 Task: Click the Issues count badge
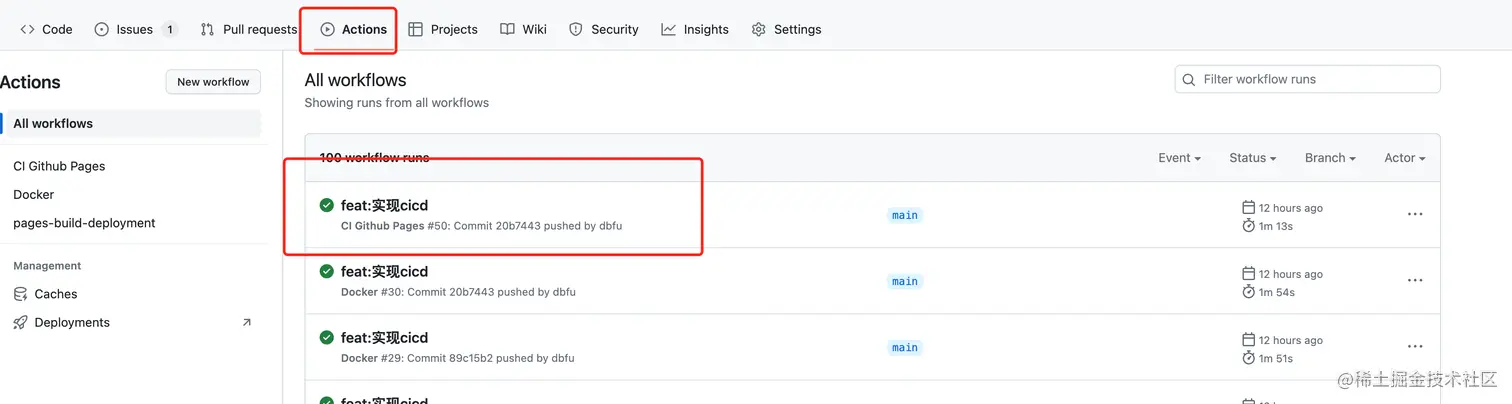click(x=170, y=29)
